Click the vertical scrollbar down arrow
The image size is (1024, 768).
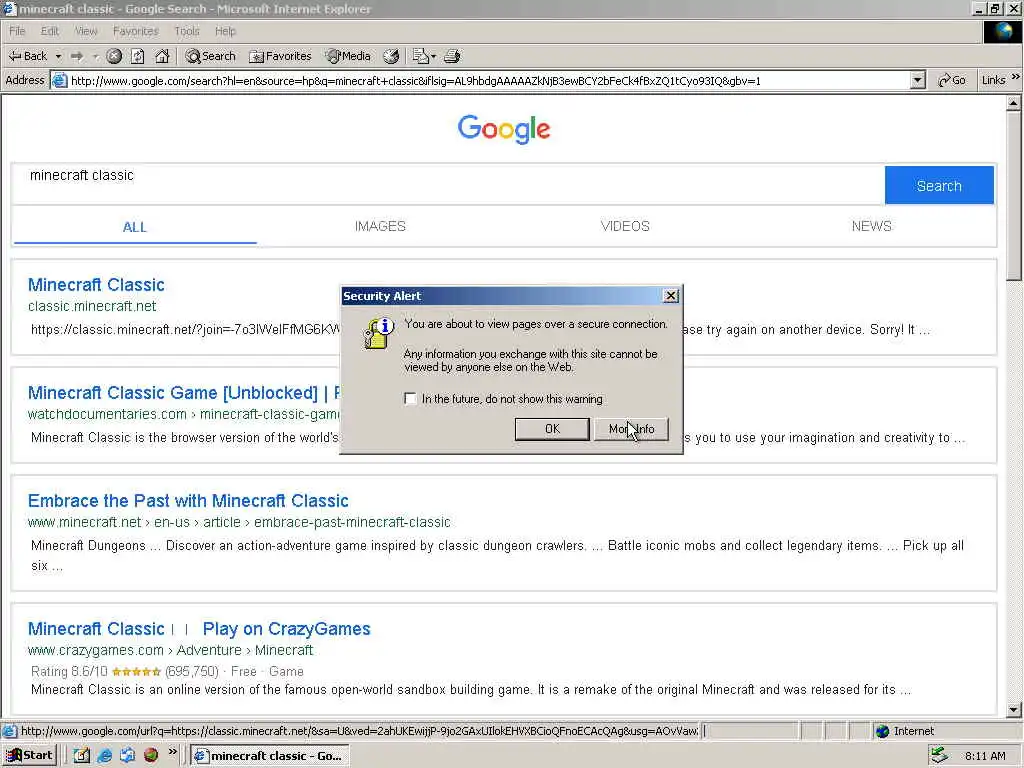click(x=1014, y=709)
